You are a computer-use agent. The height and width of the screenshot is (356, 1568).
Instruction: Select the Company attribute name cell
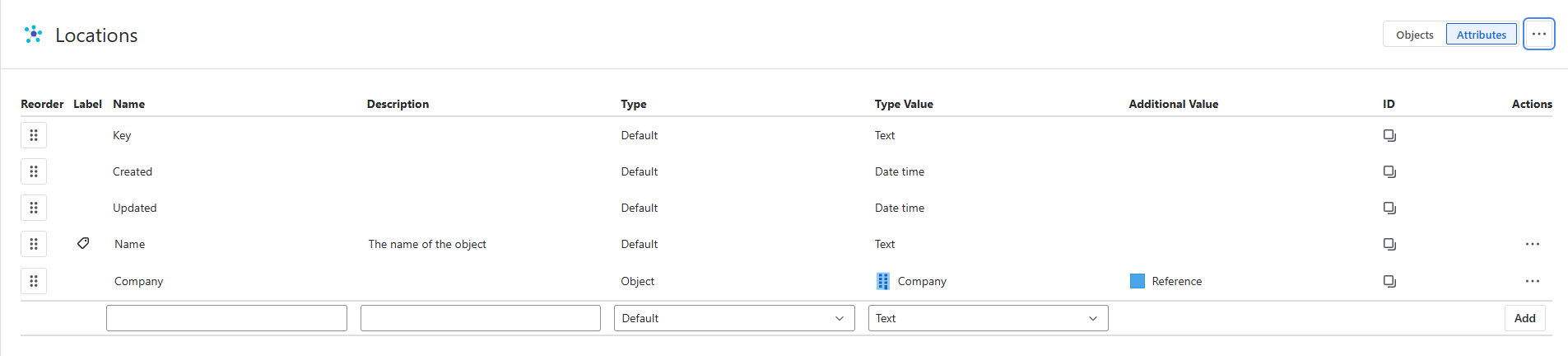(138, 281)
